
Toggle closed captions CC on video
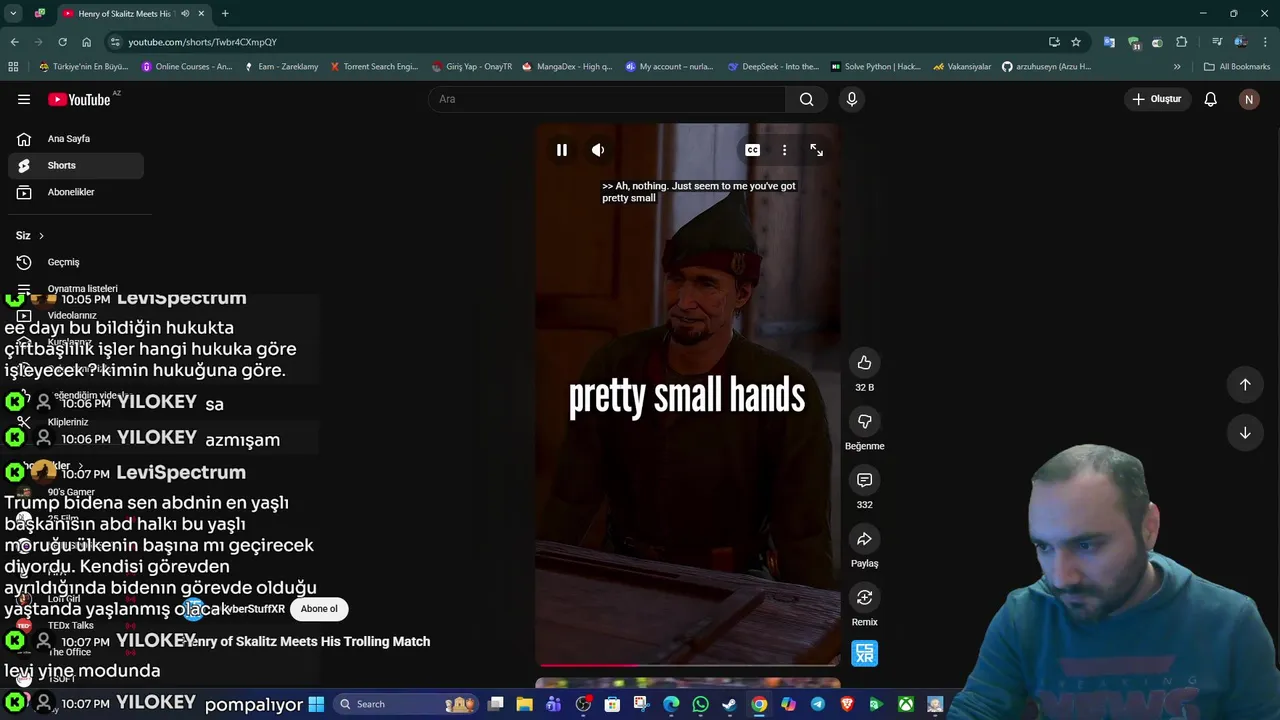[752, 150]
